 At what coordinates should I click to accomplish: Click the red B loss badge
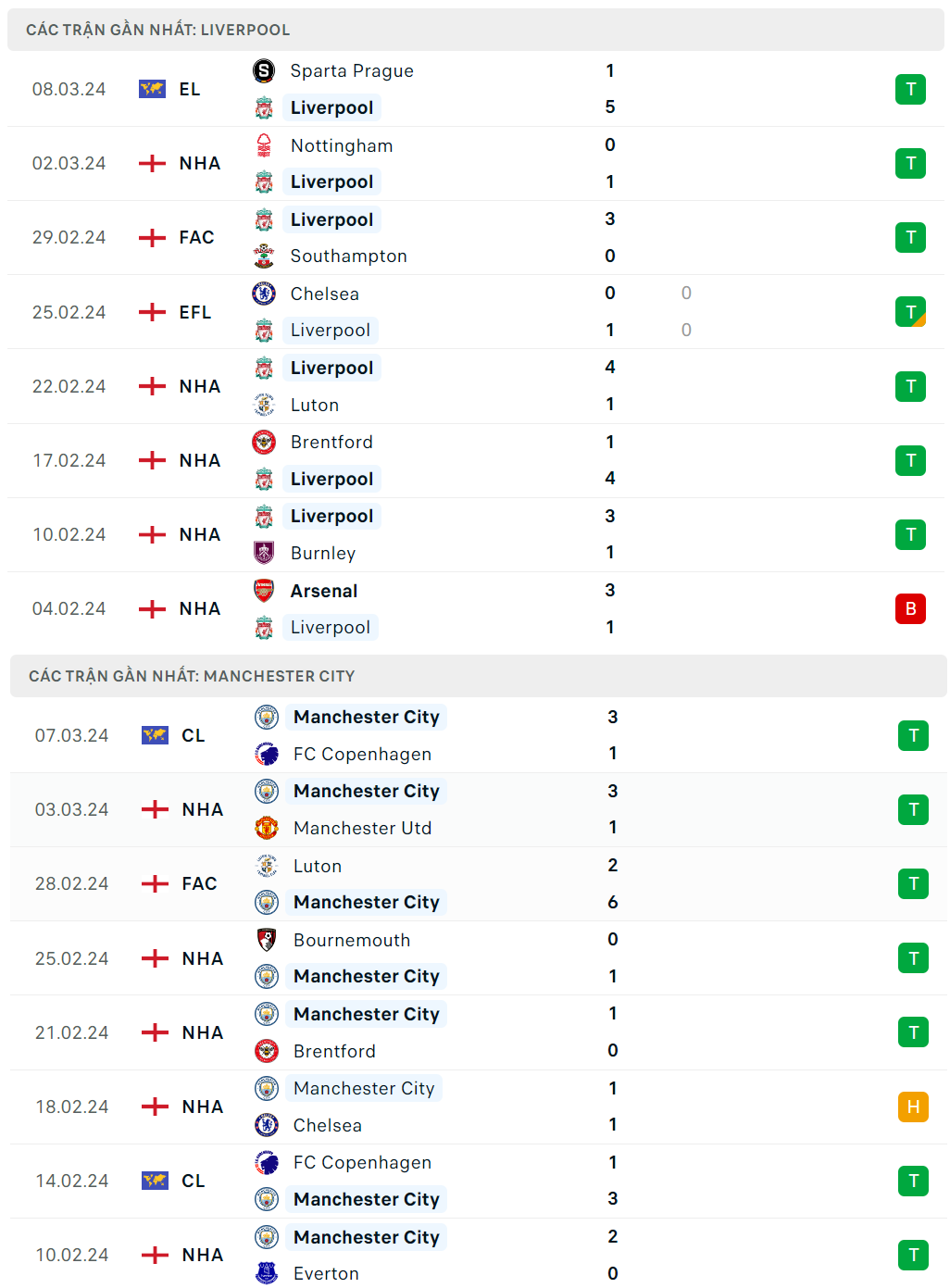click(910, 608)
